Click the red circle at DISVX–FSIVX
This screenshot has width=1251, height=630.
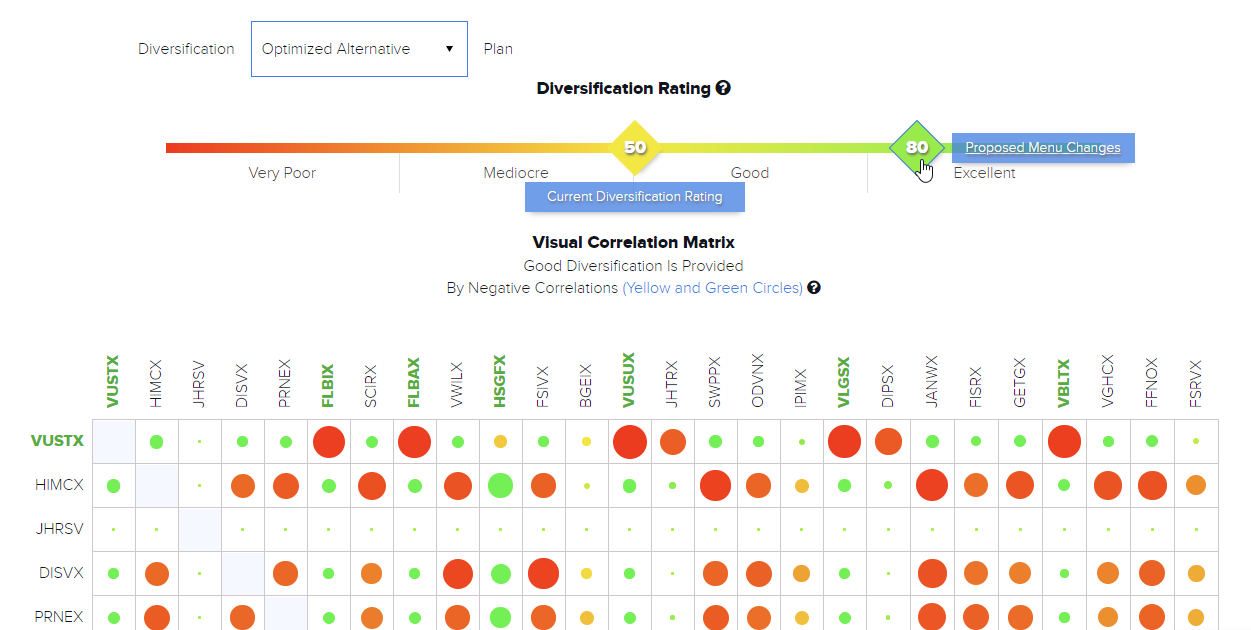tap(543, 573)
